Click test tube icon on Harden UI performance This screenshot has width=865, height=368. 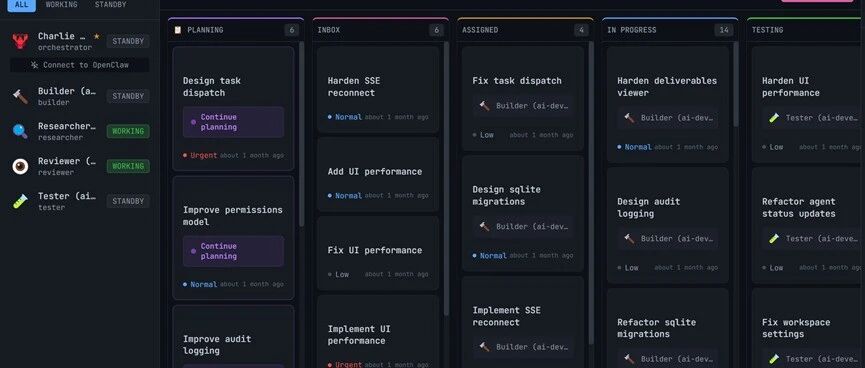point(774,118)
